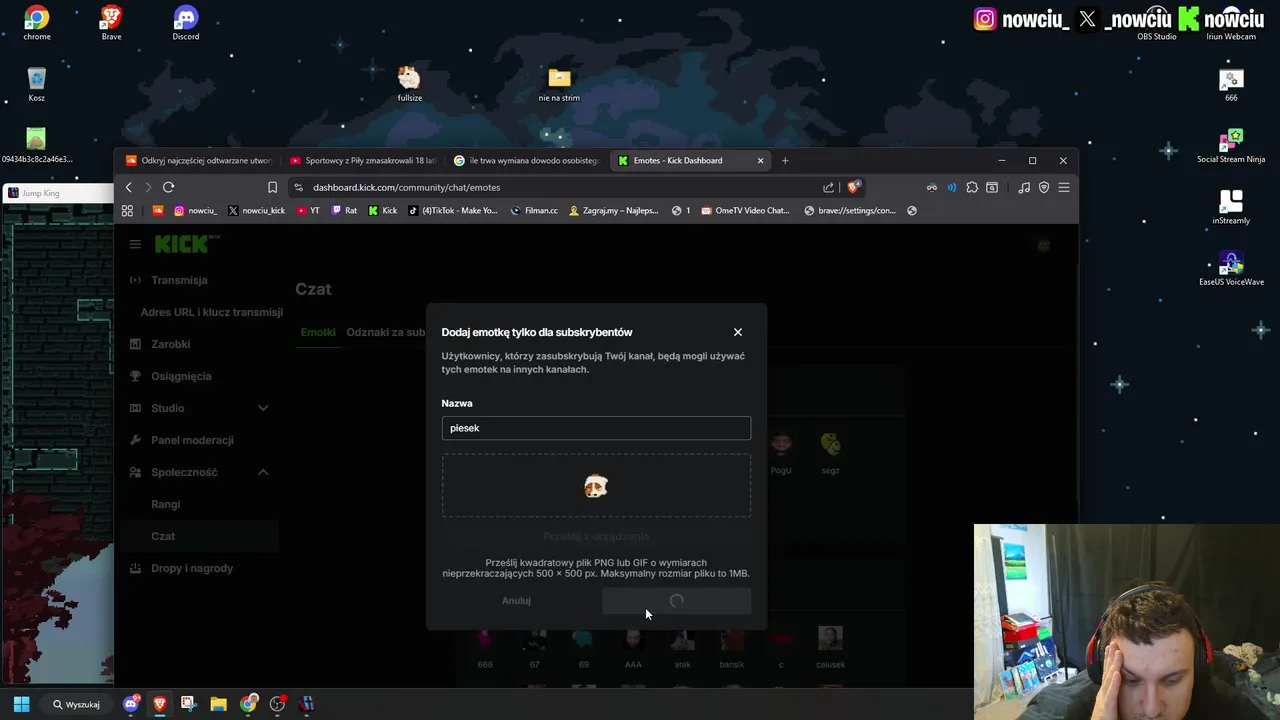The image size is (1280, 720).
Task: Open Brave Shields icon
Action: 853,187
